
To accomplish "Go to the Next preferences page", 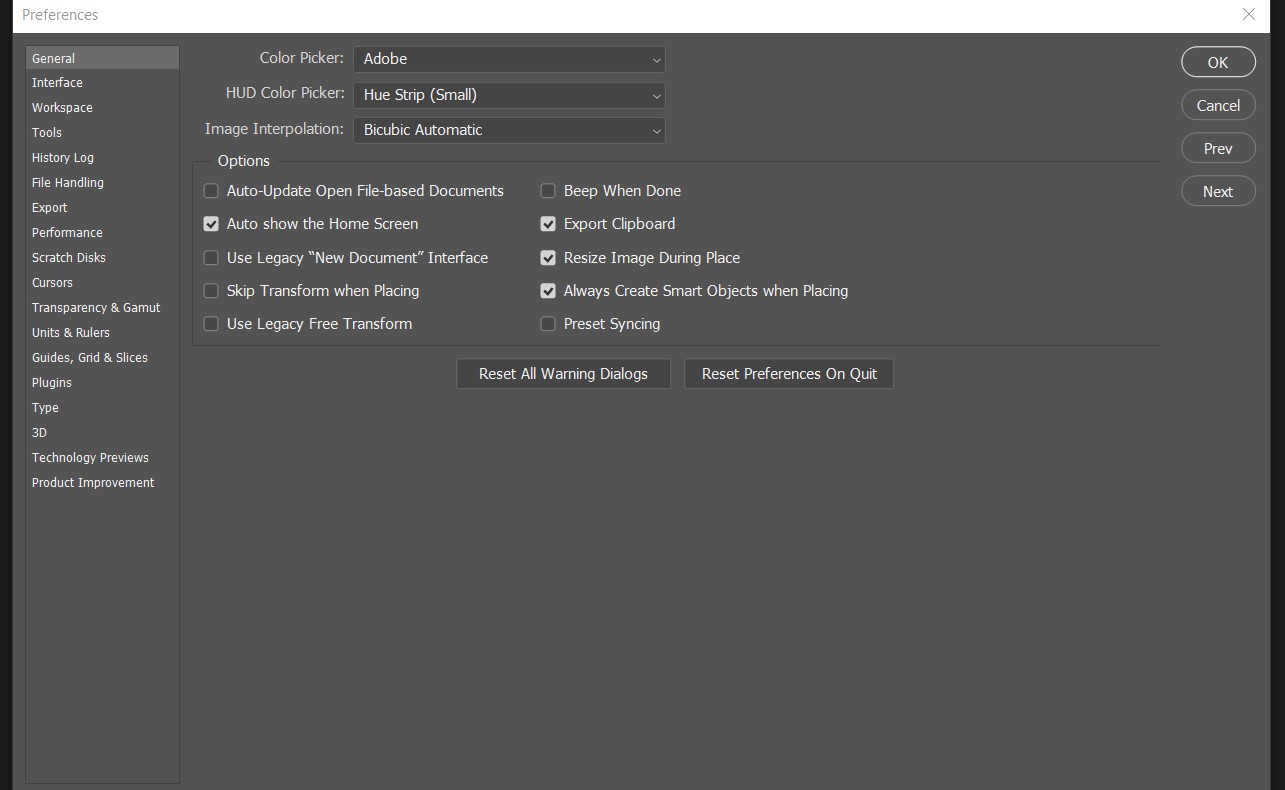I will (x=1218, y=190).
